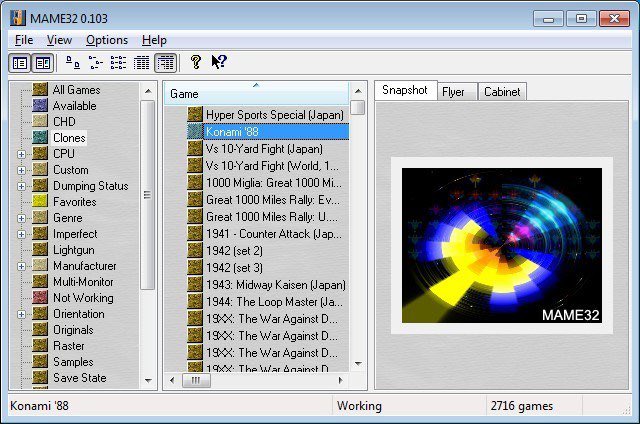
Task: Click game list horizontal scroll right arrow
Action: [340, 380]
